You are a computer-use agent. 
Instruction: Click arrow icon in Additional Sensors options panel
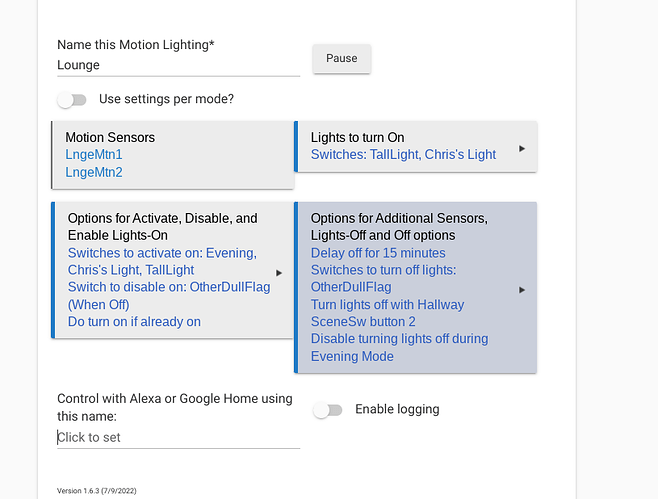coord(522,290)
